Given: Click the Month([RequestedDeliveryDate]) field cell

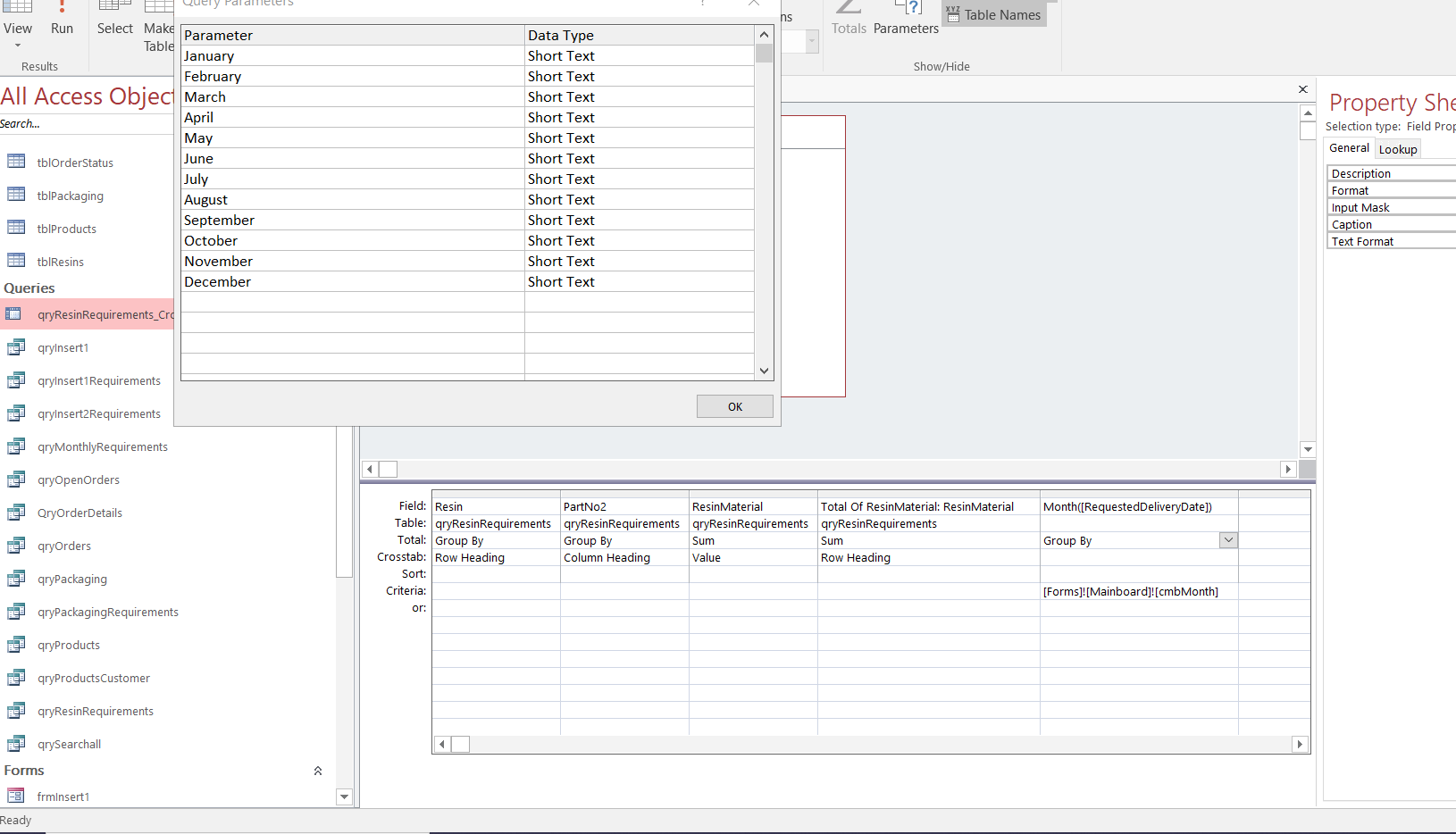Looking at the screenshot, I should [x=1139, y=506].
